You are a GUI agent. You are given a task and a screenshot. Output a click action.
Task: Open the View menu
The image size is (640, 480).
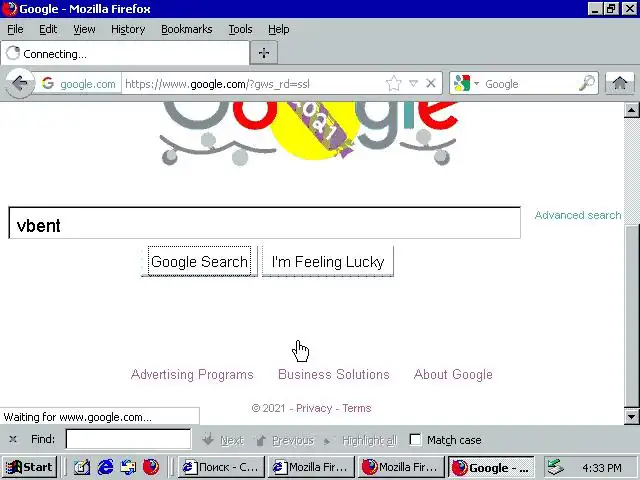tap(84, 29)
